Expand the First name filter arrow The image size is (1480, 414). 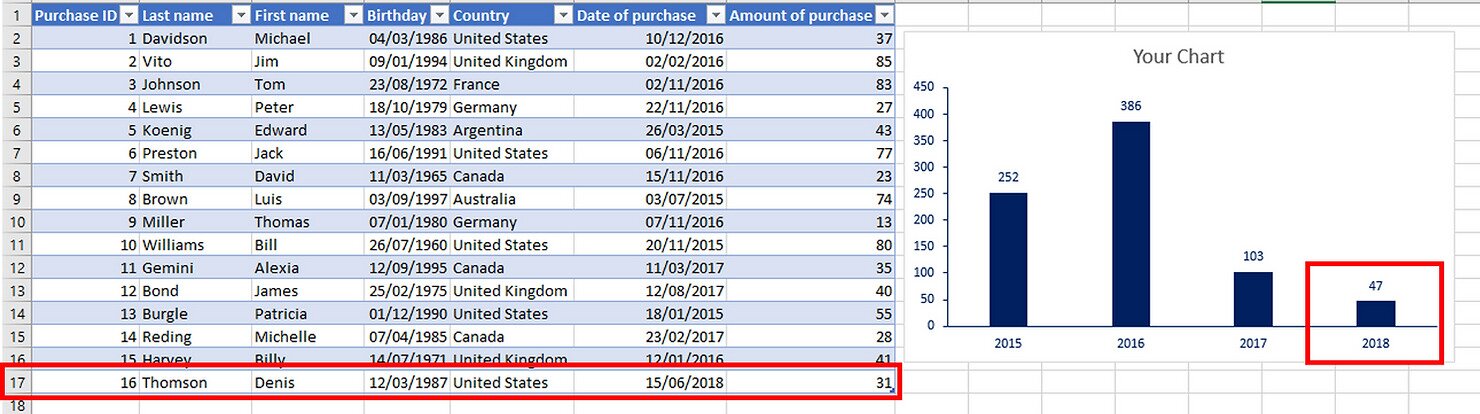point(352,16)
